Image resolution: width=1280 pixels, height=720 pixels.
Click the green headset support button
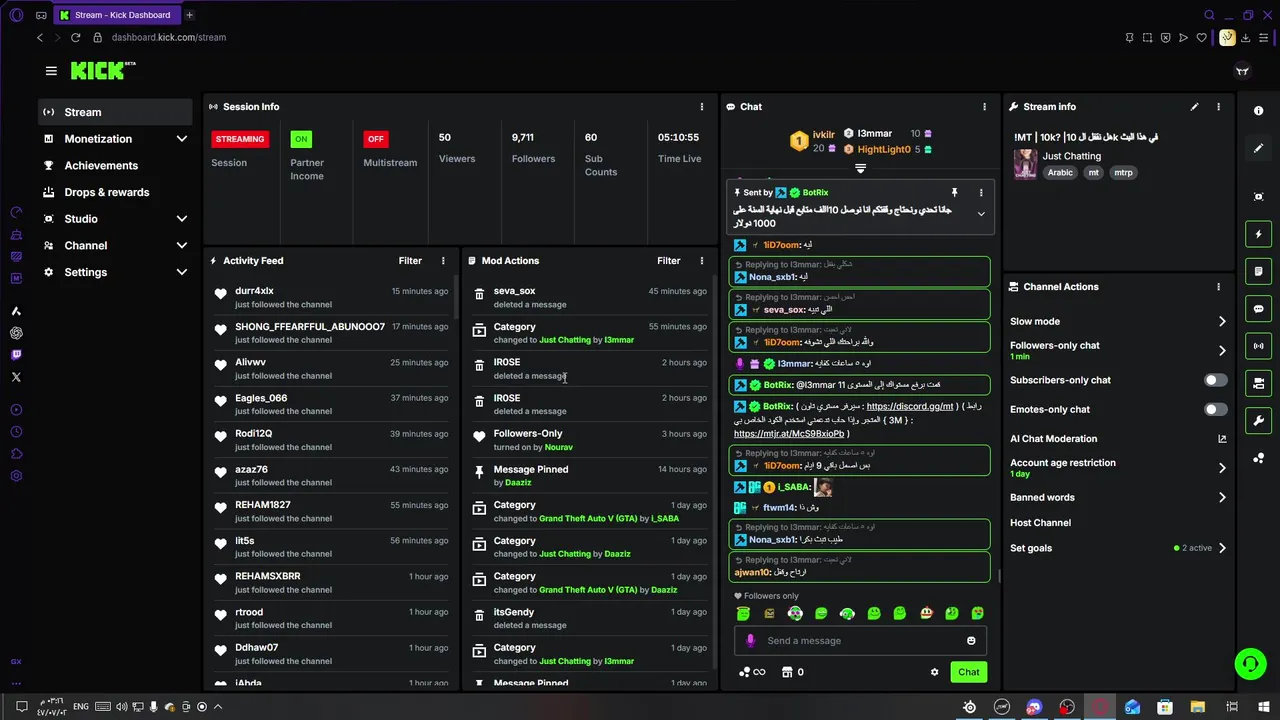(x=1249, y=664)
